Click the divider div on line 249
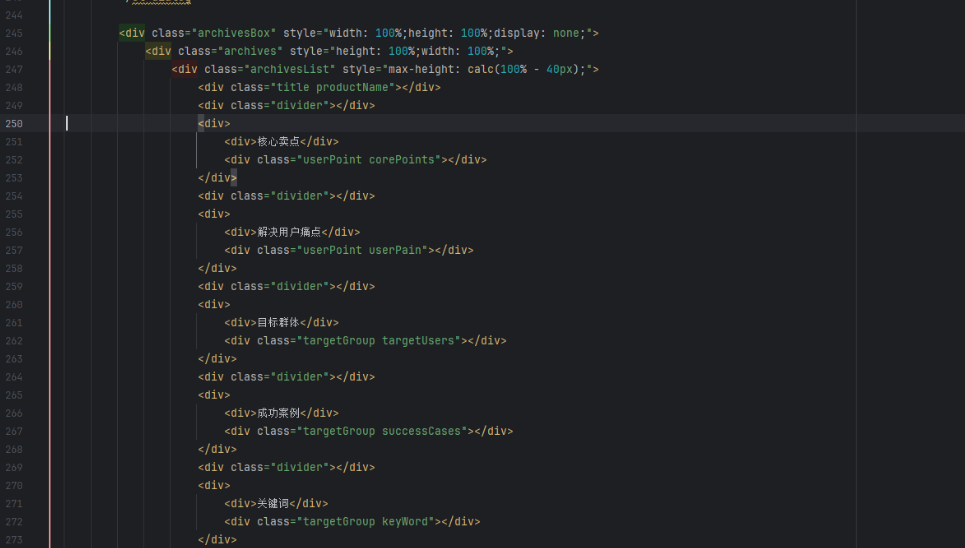 [286, 105]
